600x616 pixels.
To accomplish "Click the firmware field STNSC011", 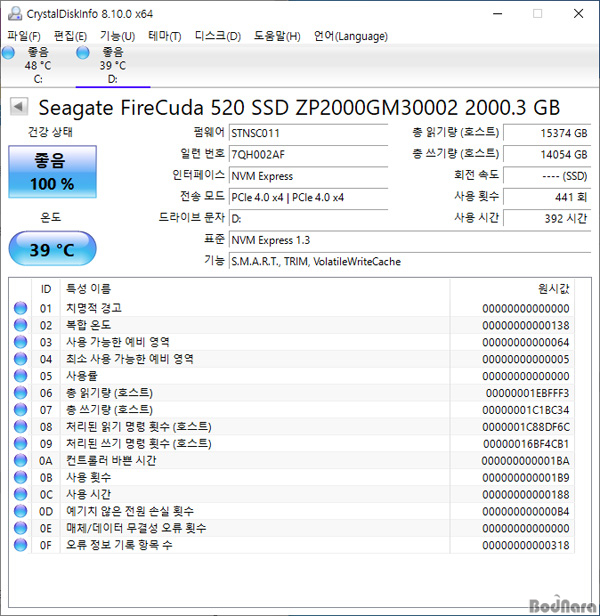I will point(308,133).
